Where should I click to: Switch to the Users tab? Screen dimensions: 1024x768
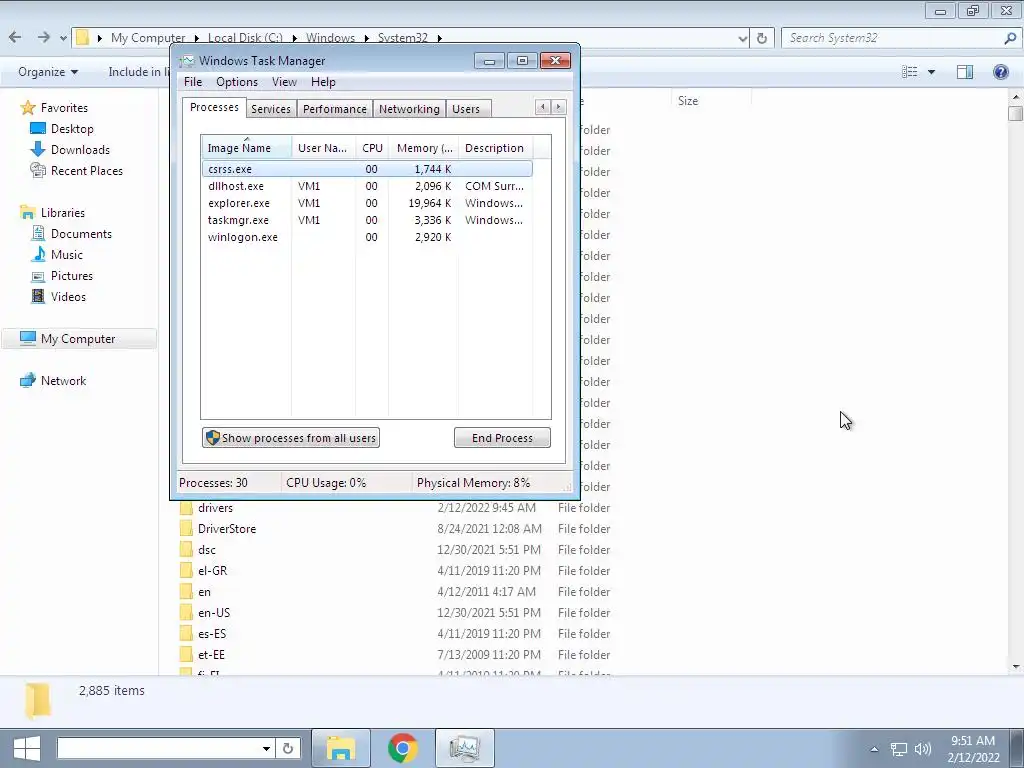click(x=466, y=109)
